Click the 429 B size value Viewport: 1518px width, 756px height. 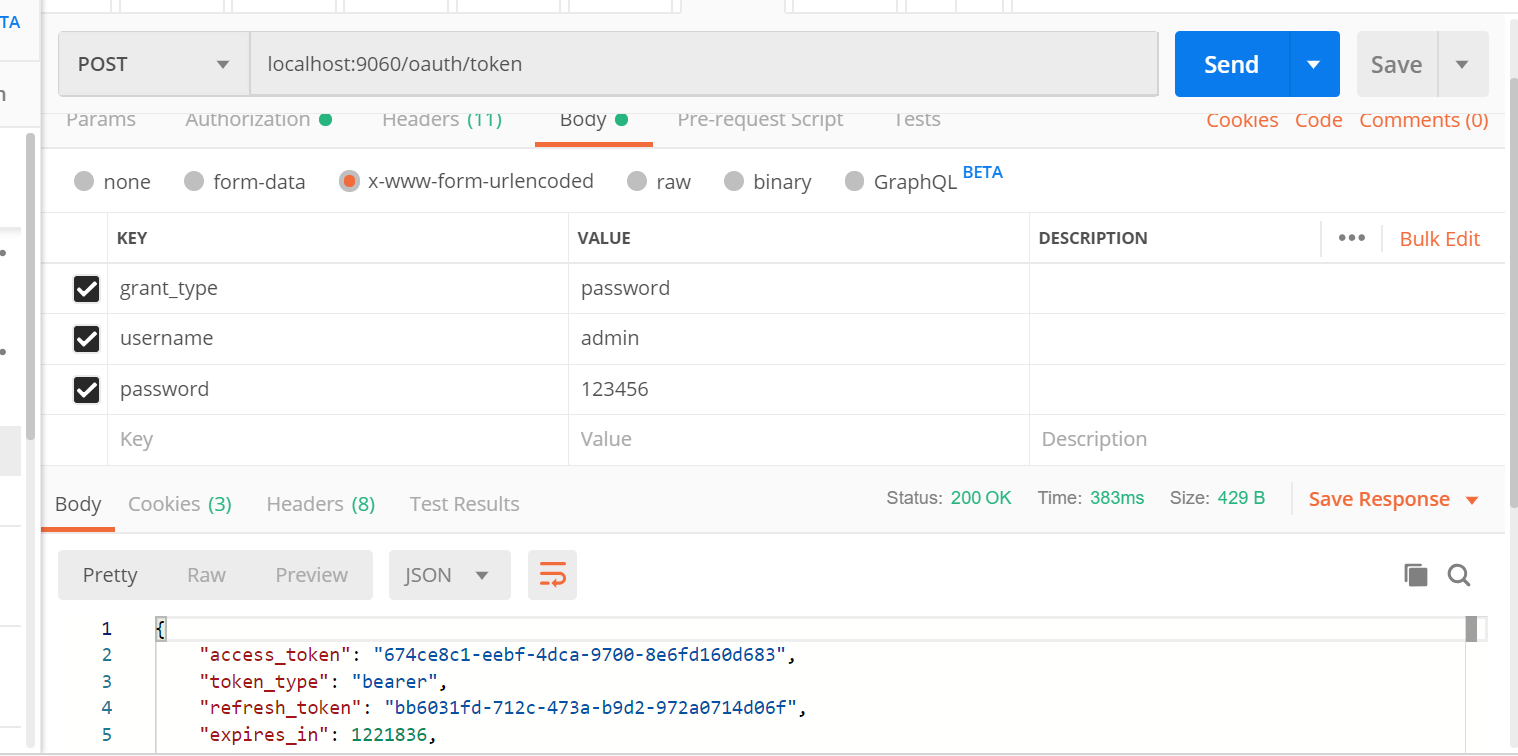coord(1241,498)
